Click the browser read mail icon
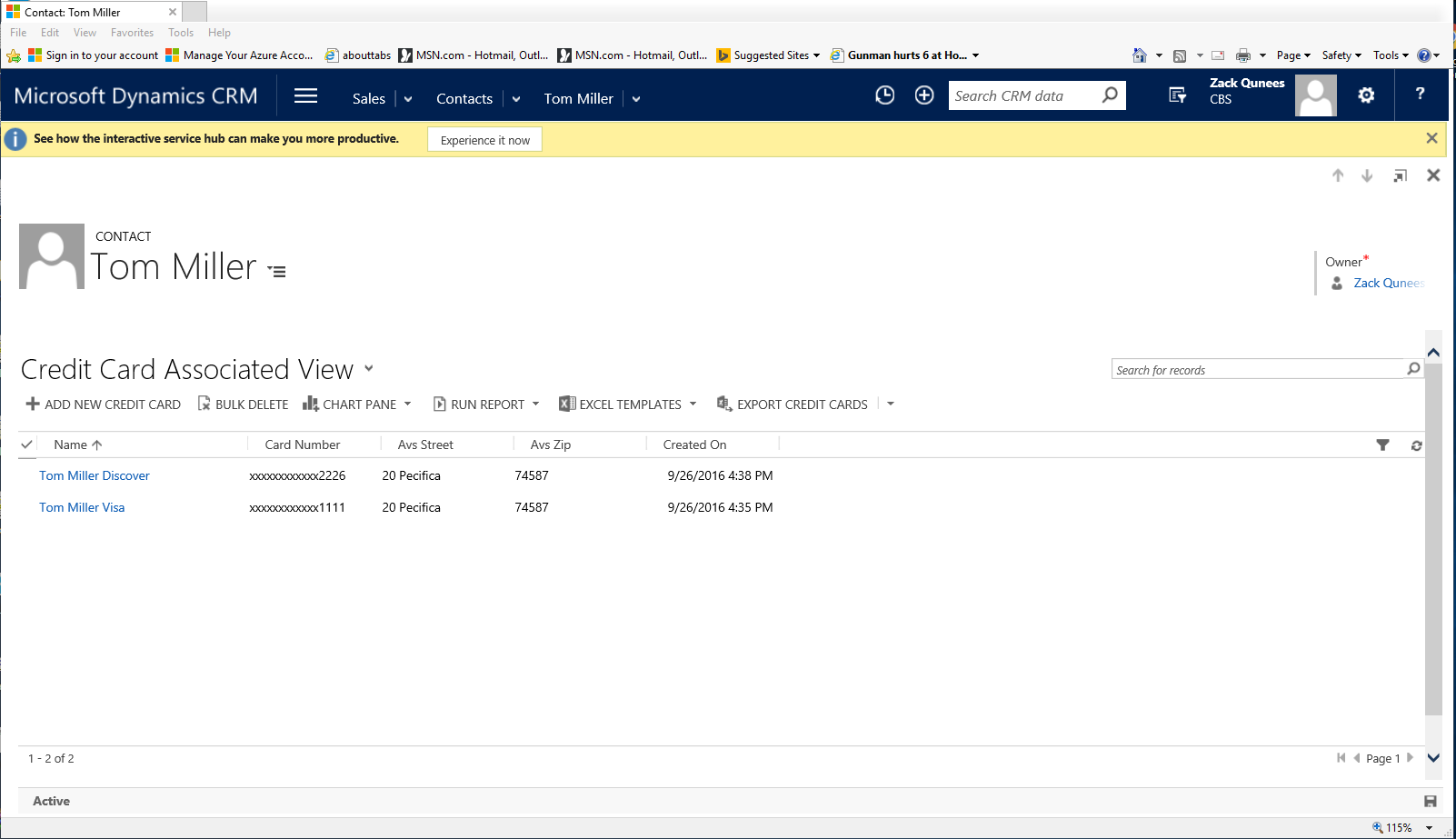1456x839 pixels. (1218, 55)
